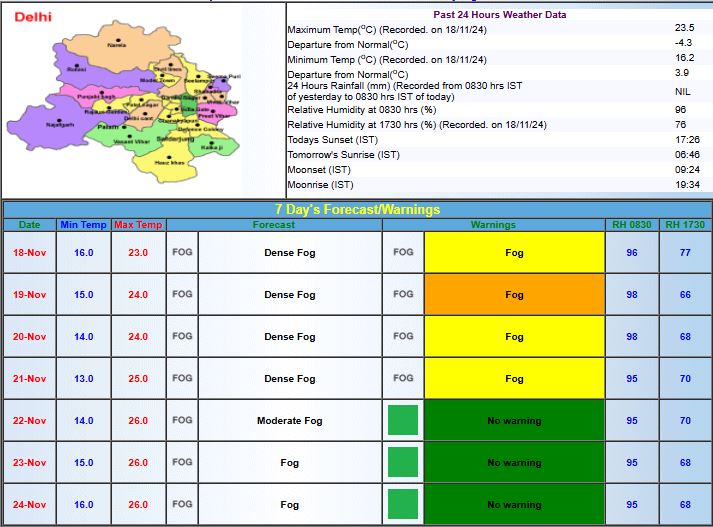Click the Dense Fog forecast text for 18-Nov

point(290,252)
